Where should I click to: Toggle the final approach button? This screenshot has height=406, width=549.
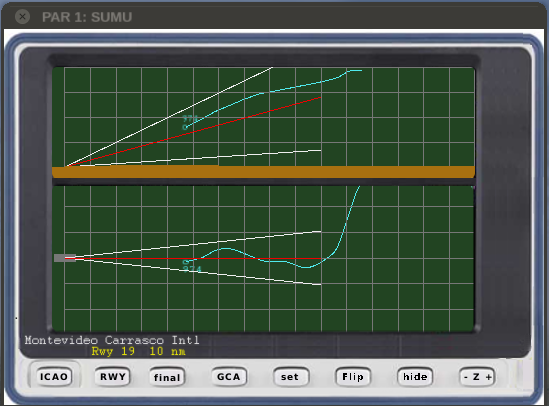[x=167, y=377]
